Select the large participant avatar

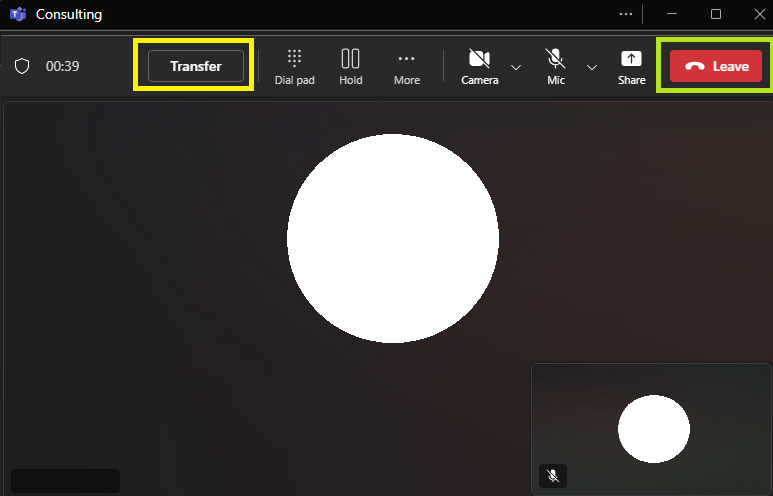point(393,238)
